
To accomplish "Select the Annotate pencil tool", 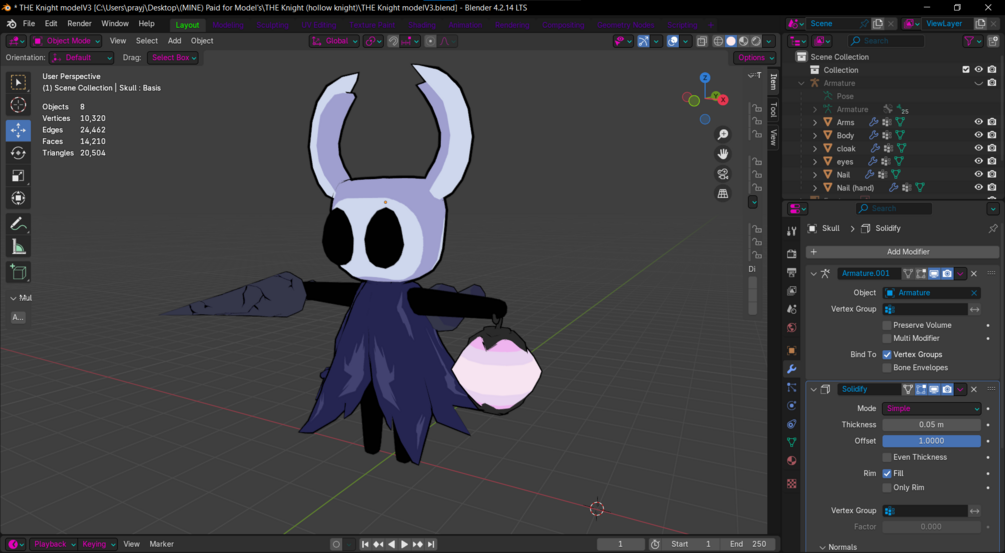I will pyautogui.click(x=18, y=224).
